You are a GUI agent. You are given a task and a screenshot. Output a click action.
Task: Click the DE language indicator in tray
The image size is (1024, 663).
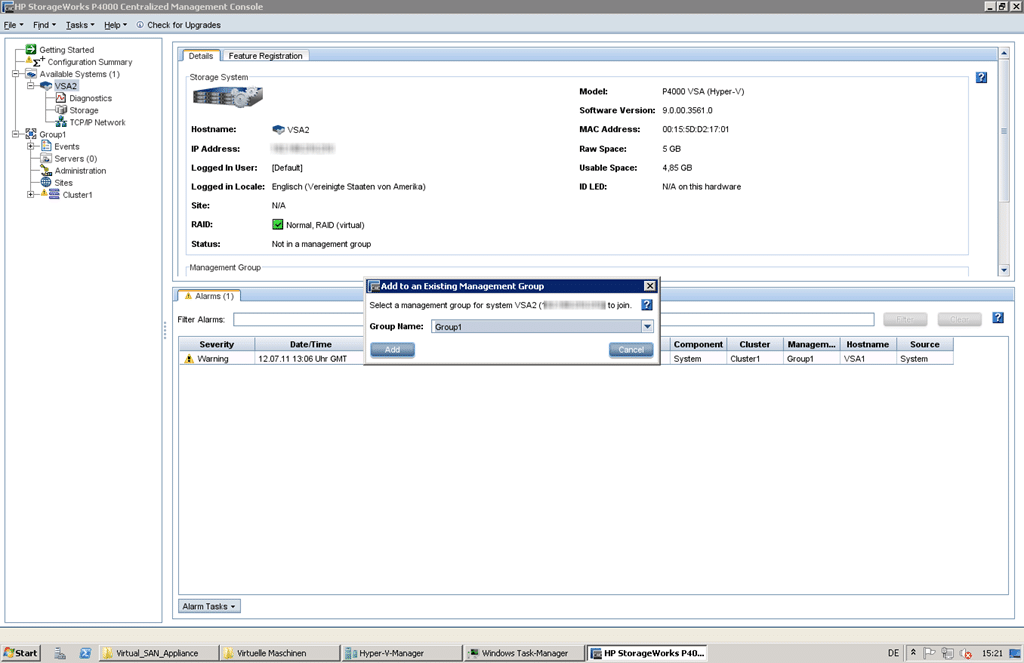click(x=893, y=653)
